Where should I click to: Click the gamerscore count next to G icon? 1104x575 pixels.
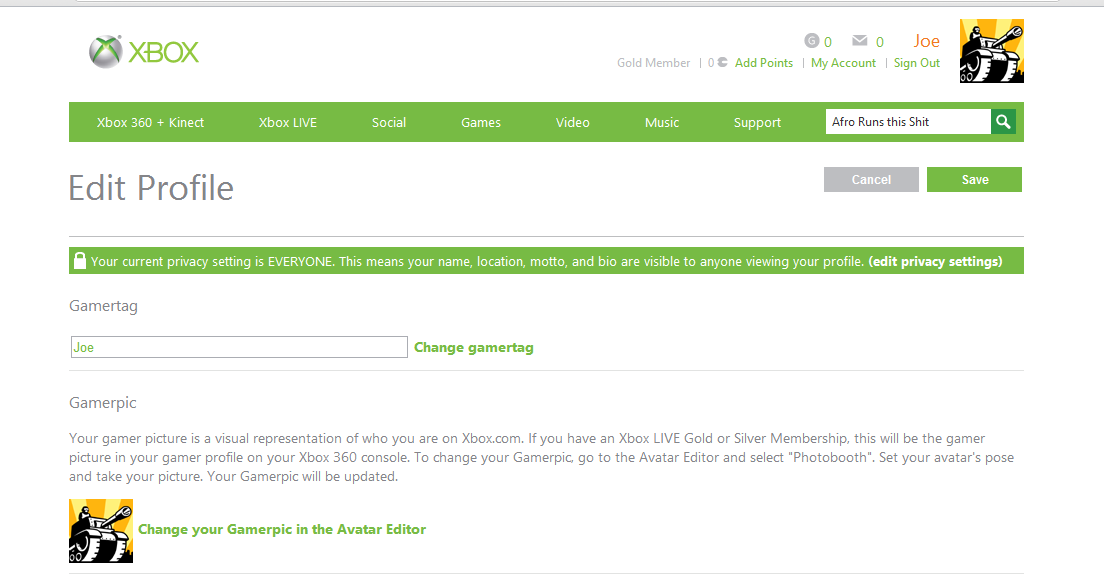828,42
